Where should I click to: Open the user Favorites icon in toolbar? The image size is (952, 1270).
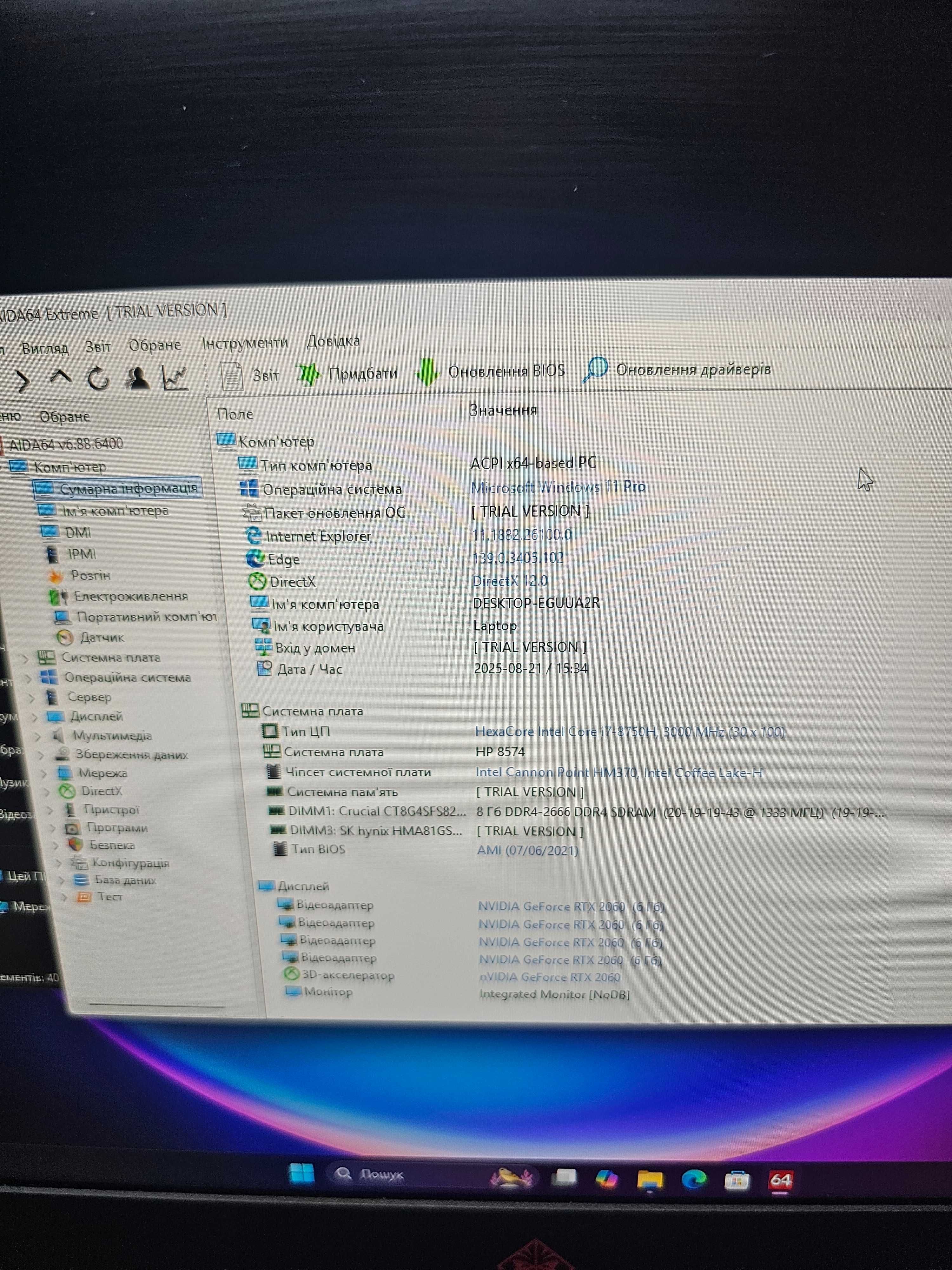137,378
